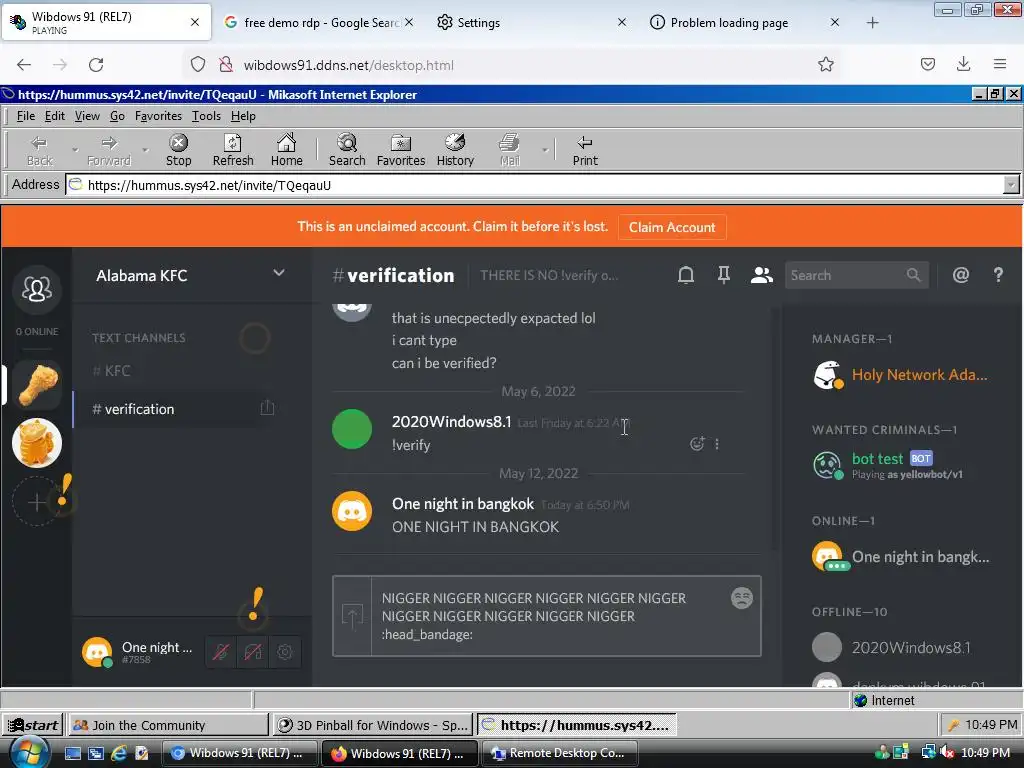The width and height of the screenshot is (1024, 768).
Task: Click username One night in bangkok in chat
Action: pos(462,504)
